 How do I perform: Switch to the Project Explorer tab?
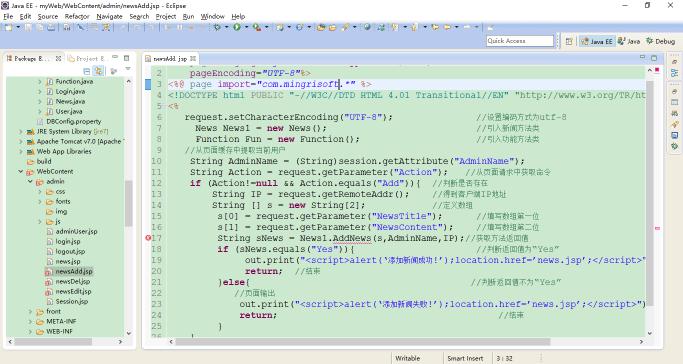[87, 58]
